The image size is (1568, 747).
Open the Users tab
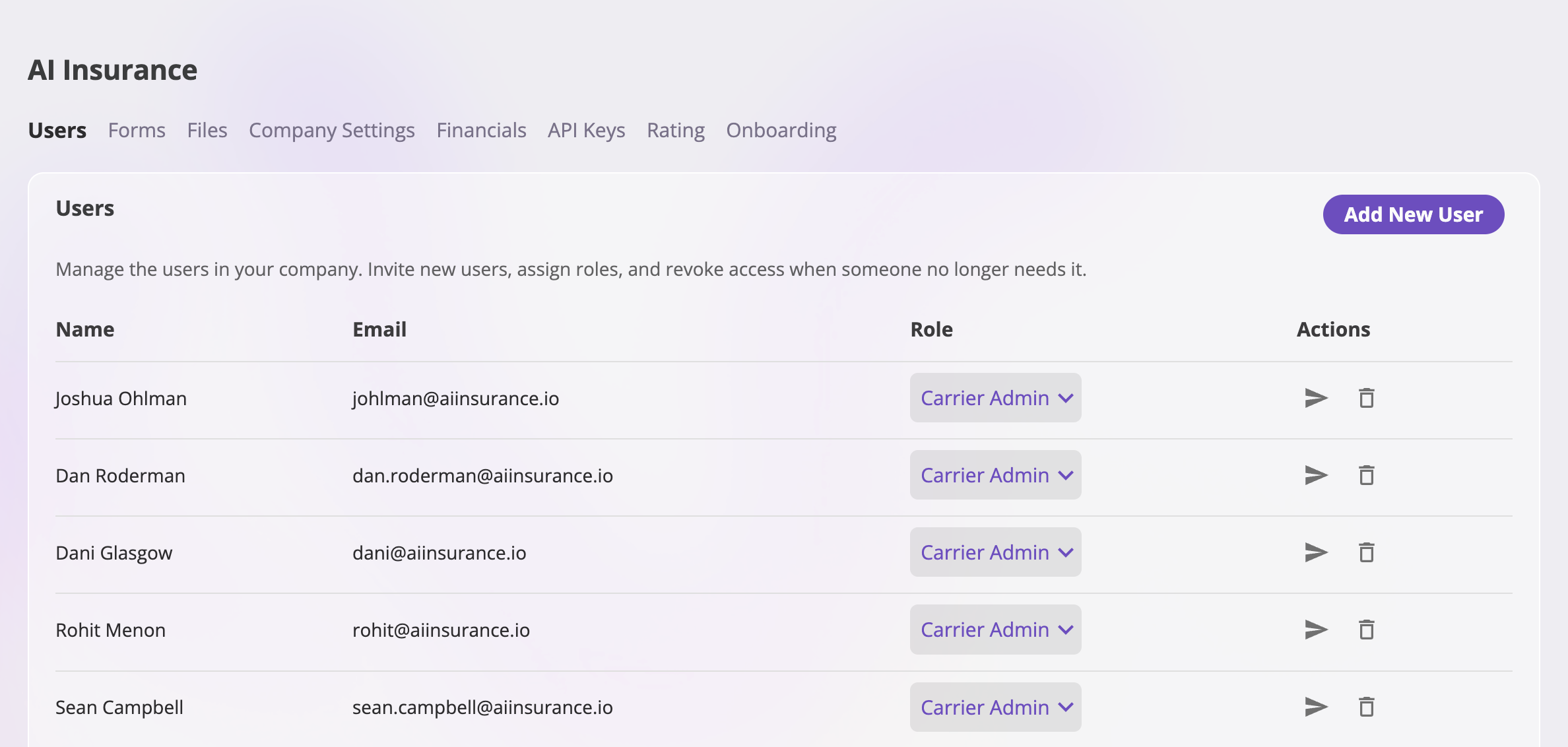[57, 131]
